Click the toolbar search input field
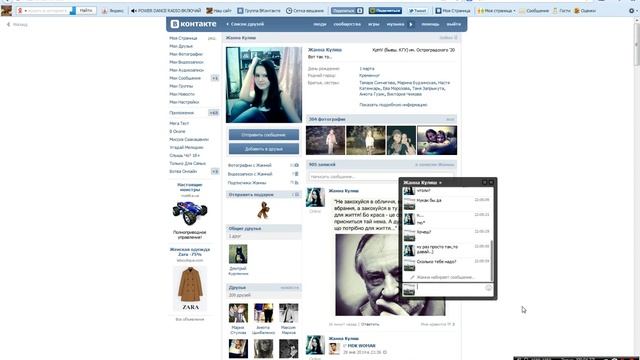 45,11
